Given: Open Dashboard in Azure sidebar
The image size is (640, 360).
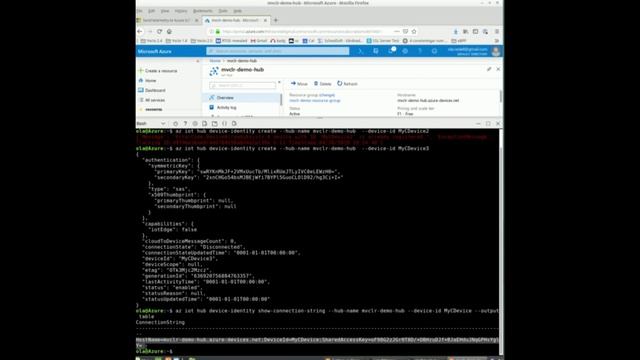Looking at the screenshot, I should pyautogui.click(x=152, y=90).
